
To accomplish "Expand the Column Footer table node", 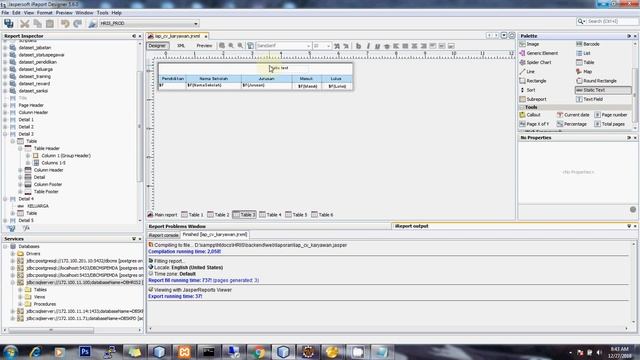I will coord(20,184).
